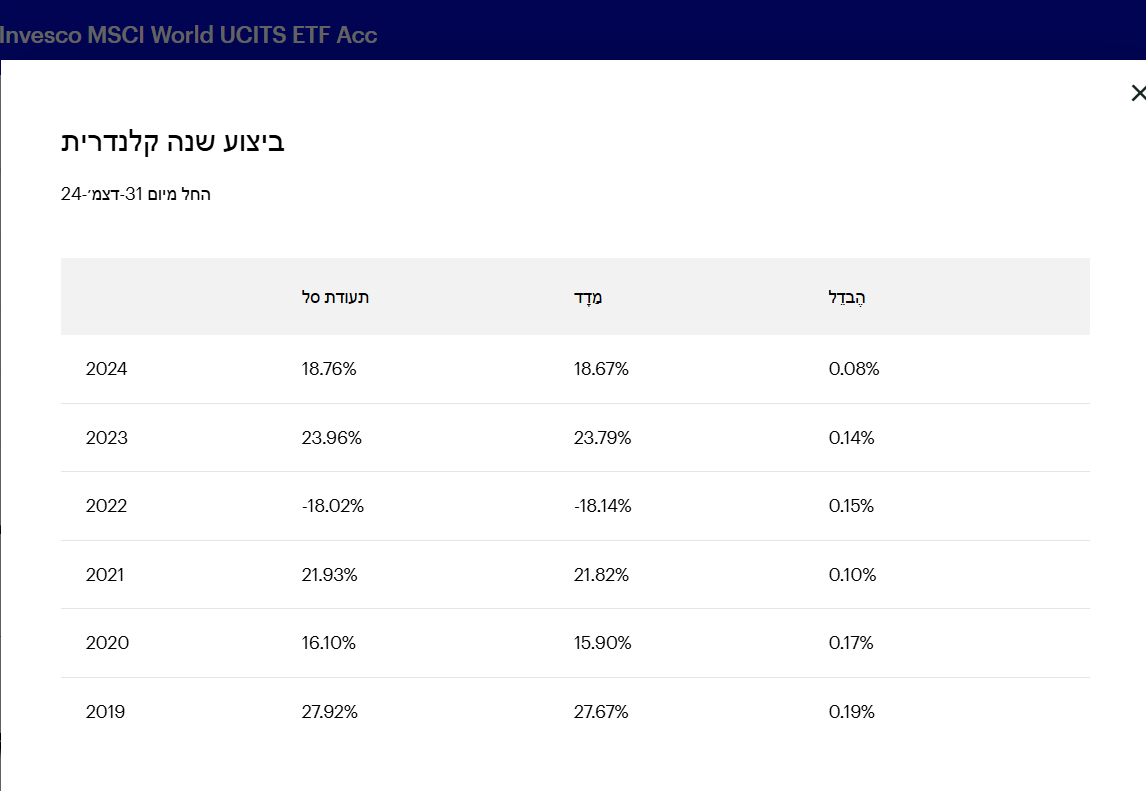The image size is (1146, 791).
Task: Click the ביצוע שנה קלנדרית heading
Action: click(173, 141)
